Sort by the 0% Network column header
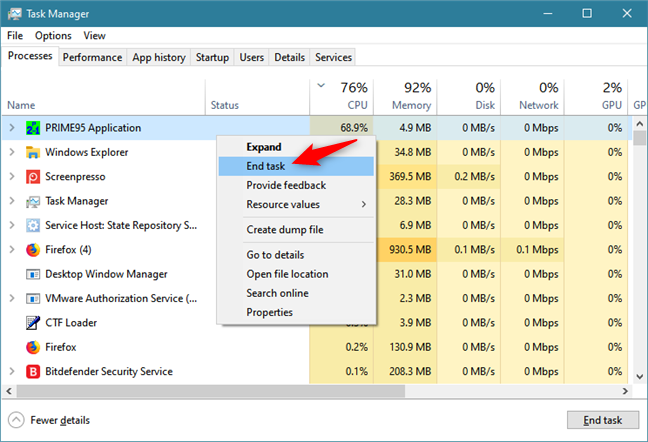The height and width of the screenshot is (442, 648). pyautogui.click(x=533, y=97)
